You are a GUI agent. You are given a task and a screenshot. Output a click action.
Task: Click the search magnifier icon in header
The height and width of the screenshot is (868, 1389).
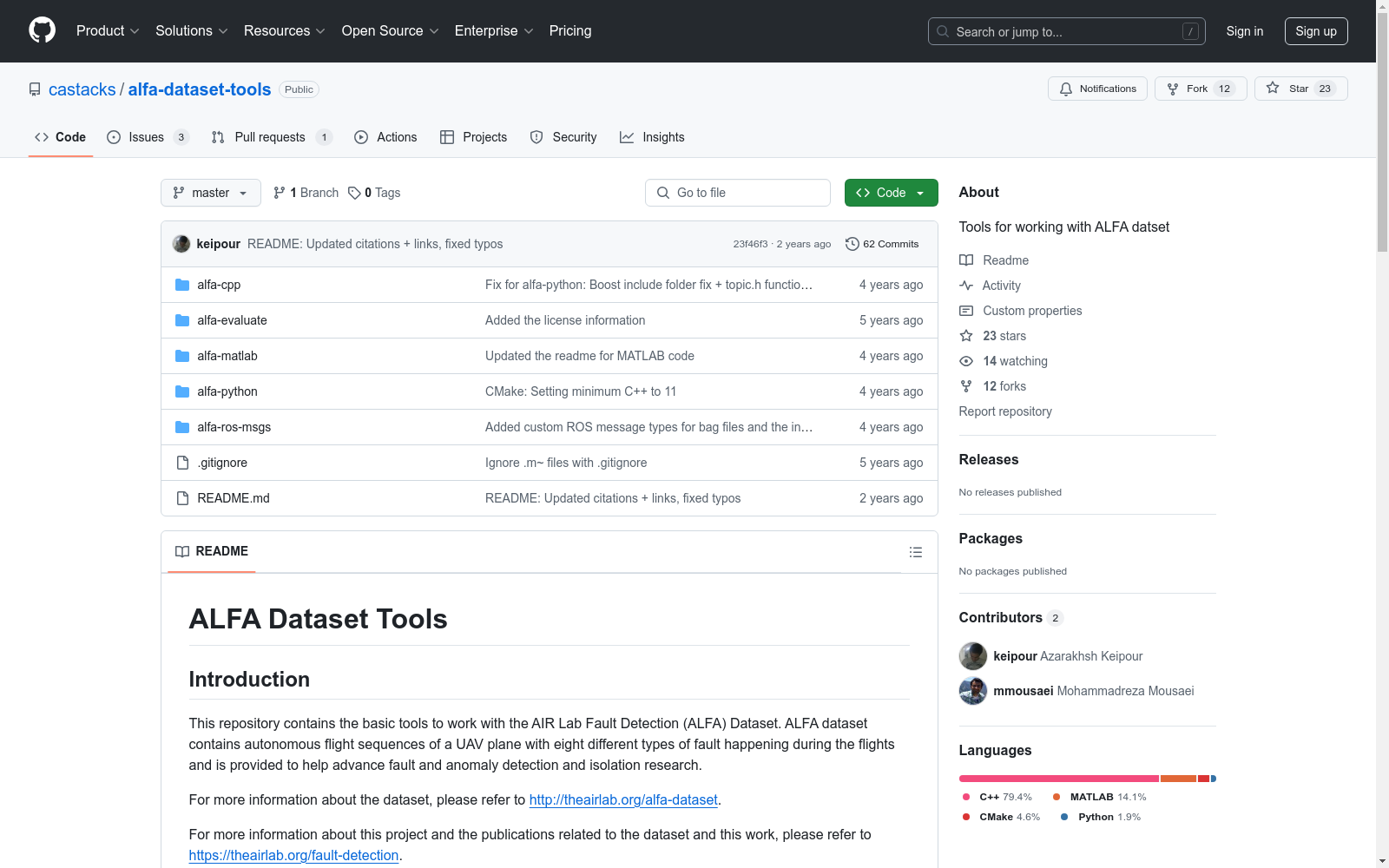tap(943, 31)
